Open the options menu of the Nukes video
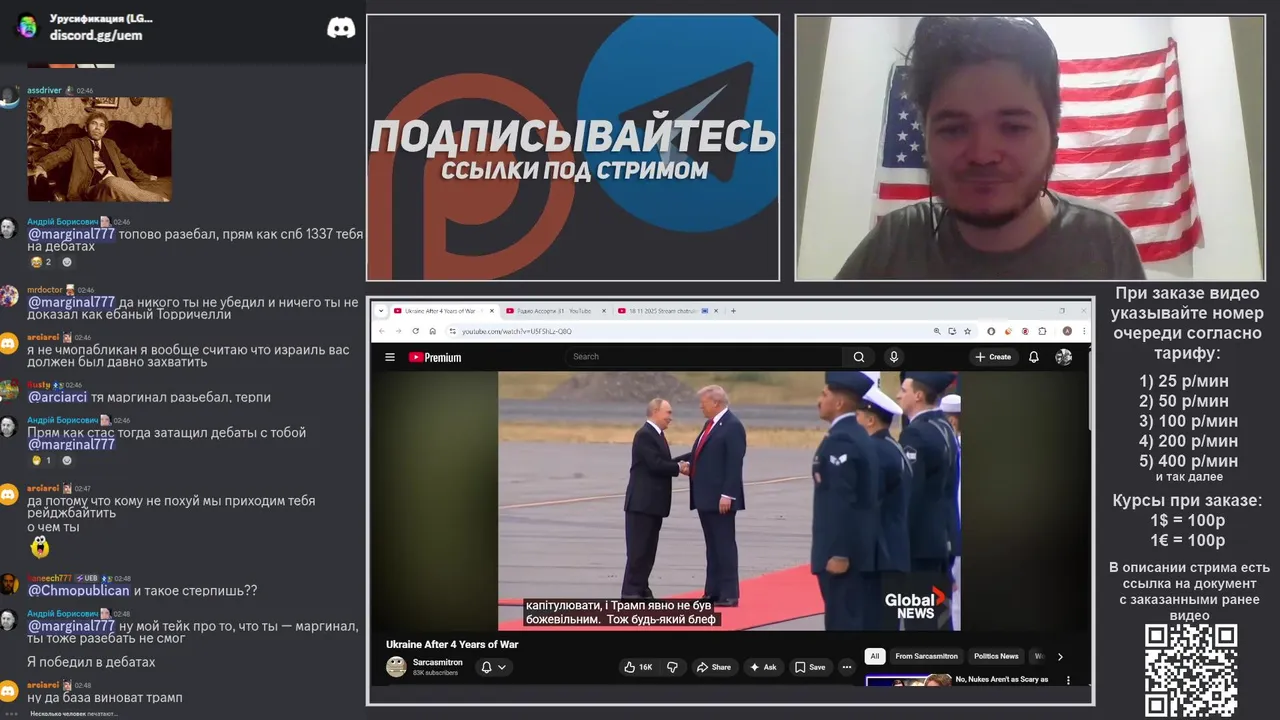 click(x=1068, y=680)
